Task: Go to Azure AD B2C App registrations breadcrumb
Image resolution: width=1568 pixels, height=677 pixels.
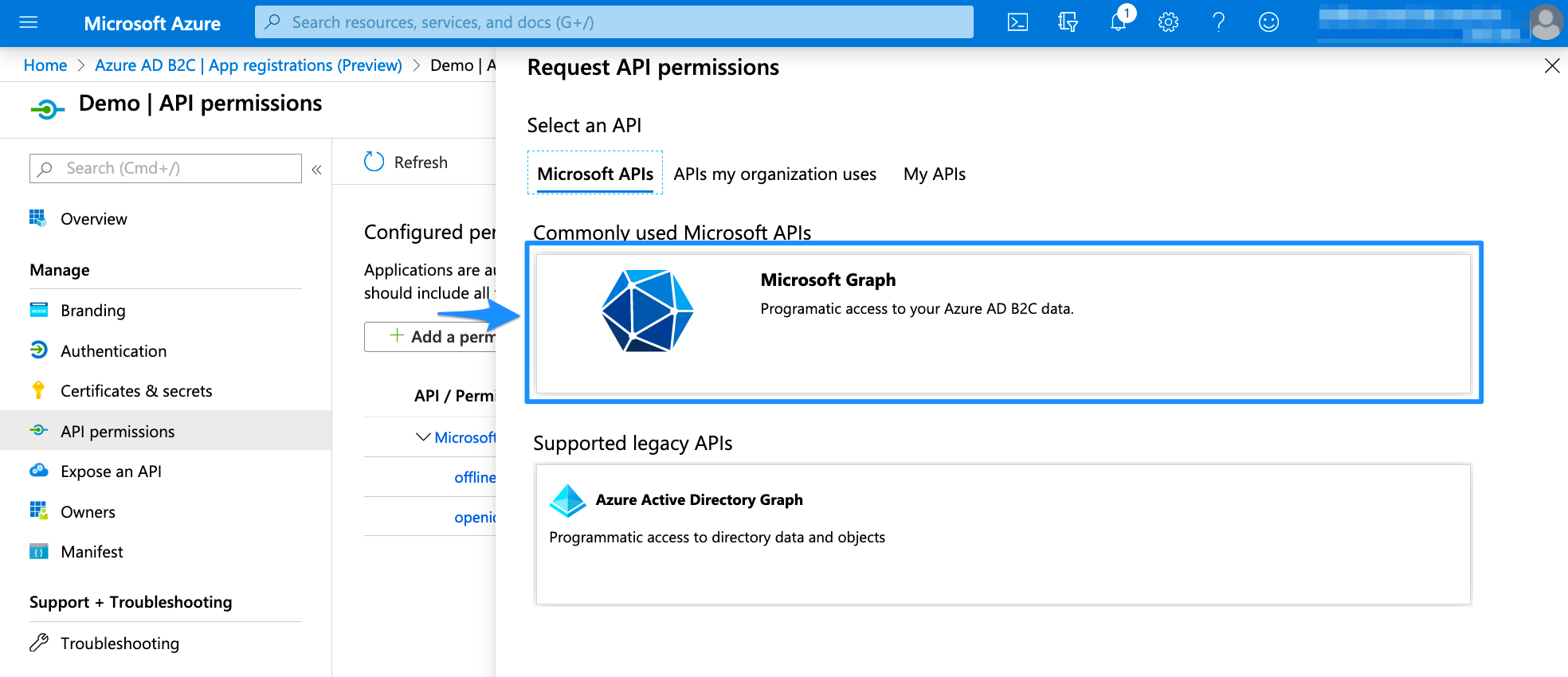Action: click(248, 65)
